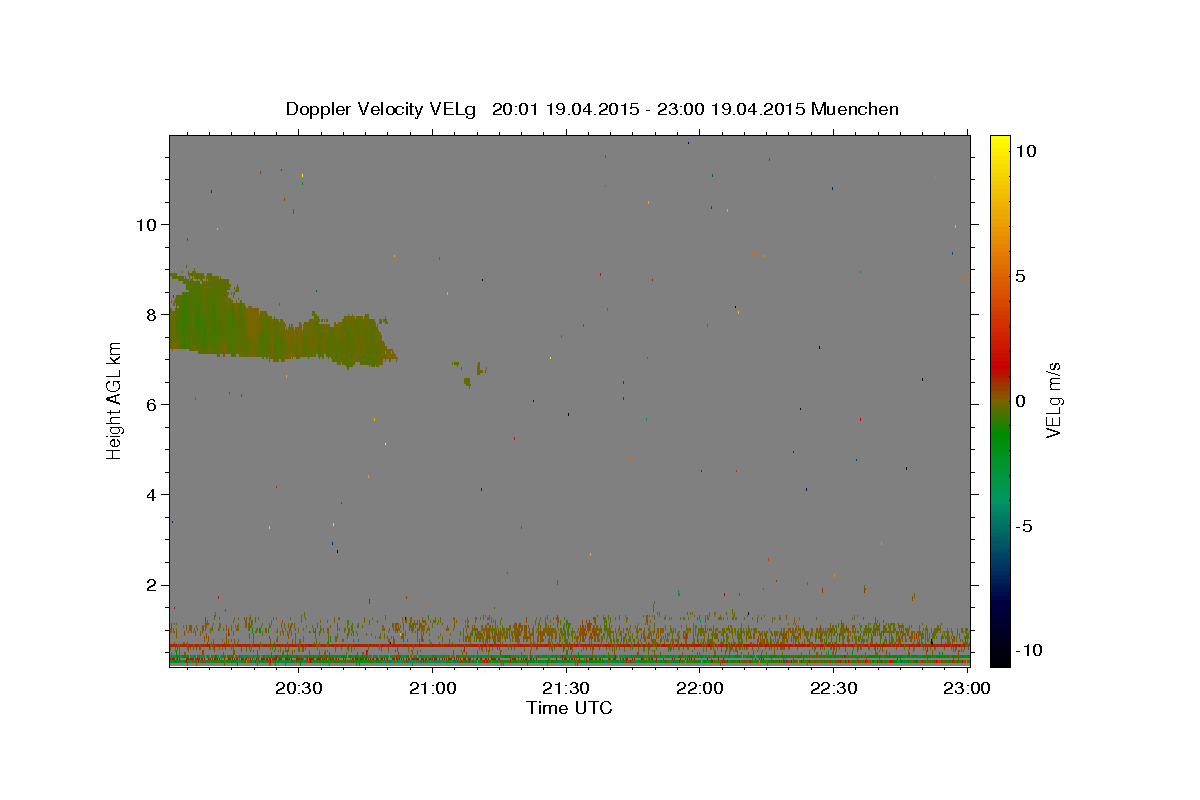Click the colorbar label 0
This screenshot has height=800, width=1200.
pyautogui.click(x=1020, y=401)
